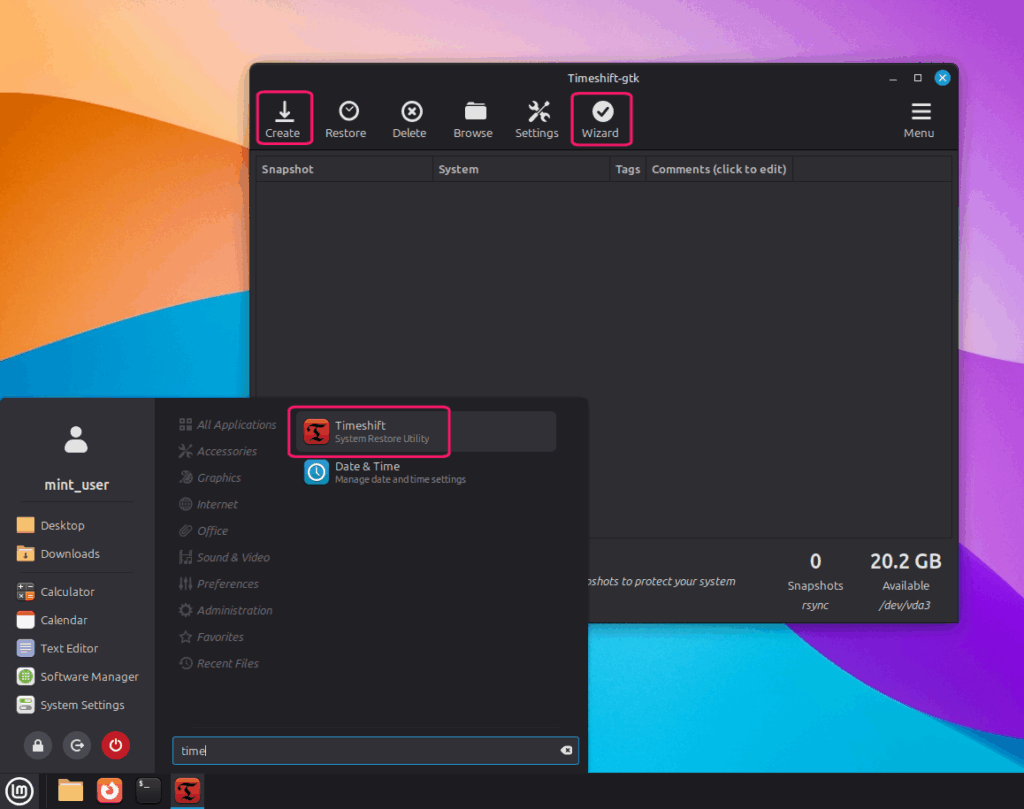Launch the Wizard from the toolbar
Screen dimensions: 1024x809
[601, 119]
